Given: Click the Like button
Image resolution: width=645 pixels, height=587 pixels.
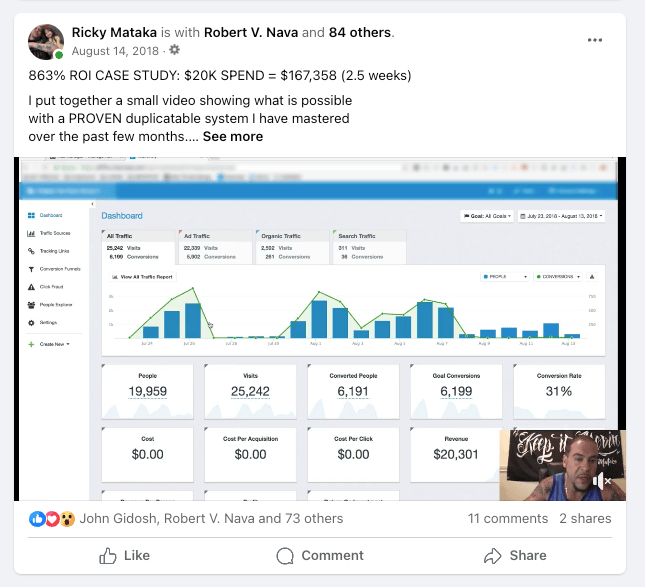Looking at the screenshot, I should click(x=123, y=555).
